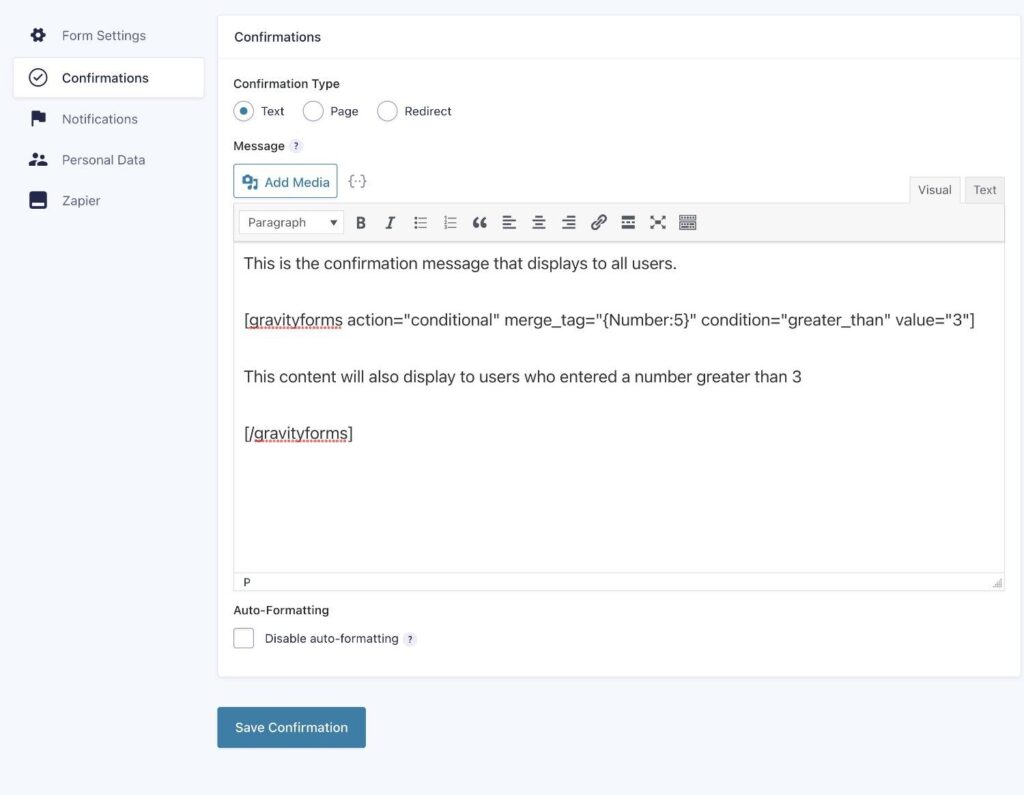Viewport: 1024px width, 795px height.
Task: Switch to the Text editor tab
Action: tap(985, 190)
